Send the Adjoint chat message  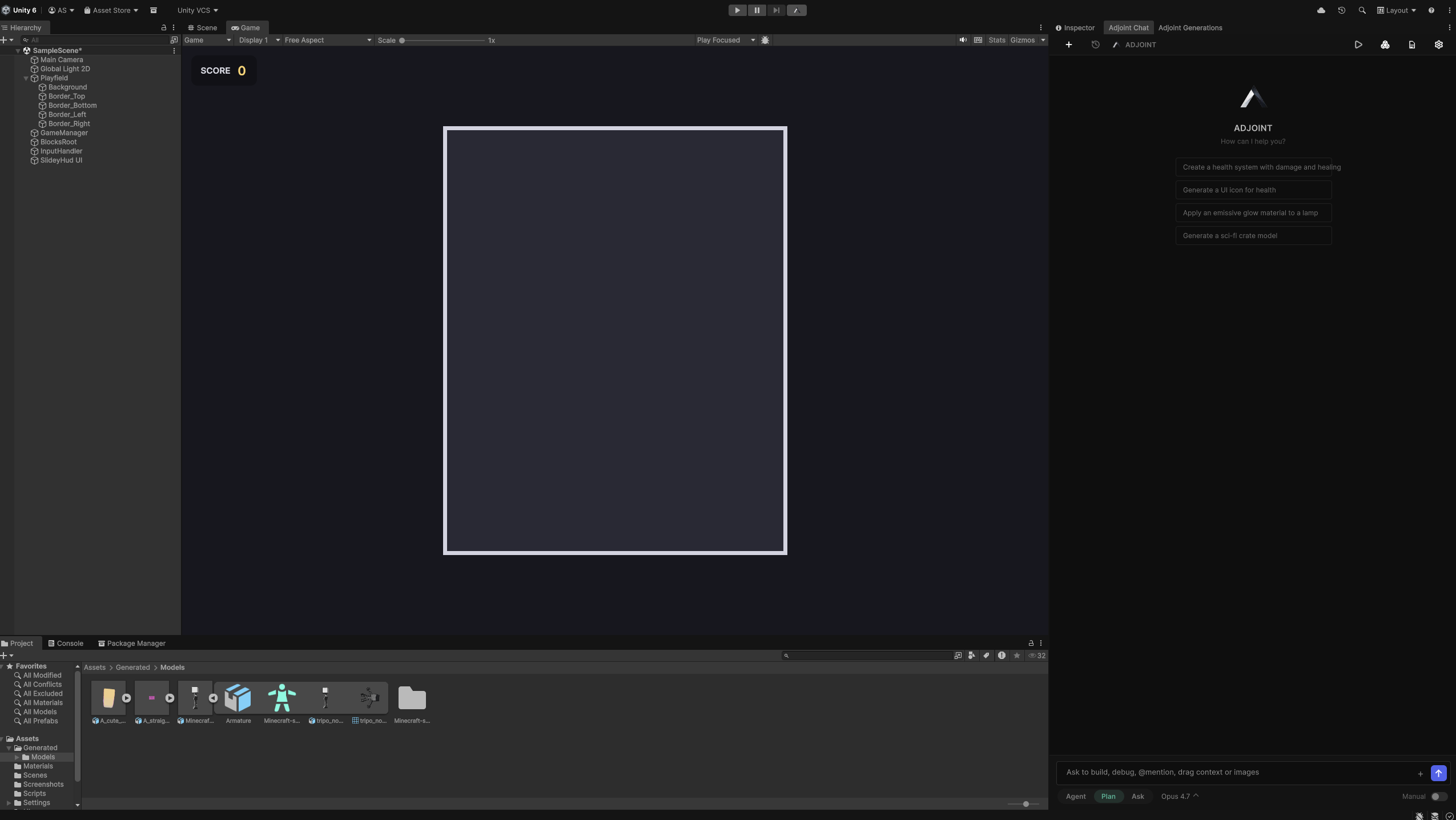pyautogui.click(x=1438, y=773)
